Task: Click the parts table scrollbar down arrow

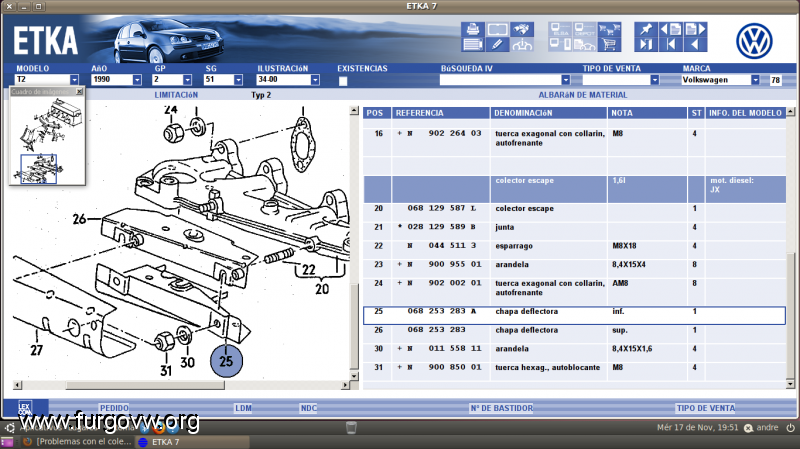Action: (790, 384)
